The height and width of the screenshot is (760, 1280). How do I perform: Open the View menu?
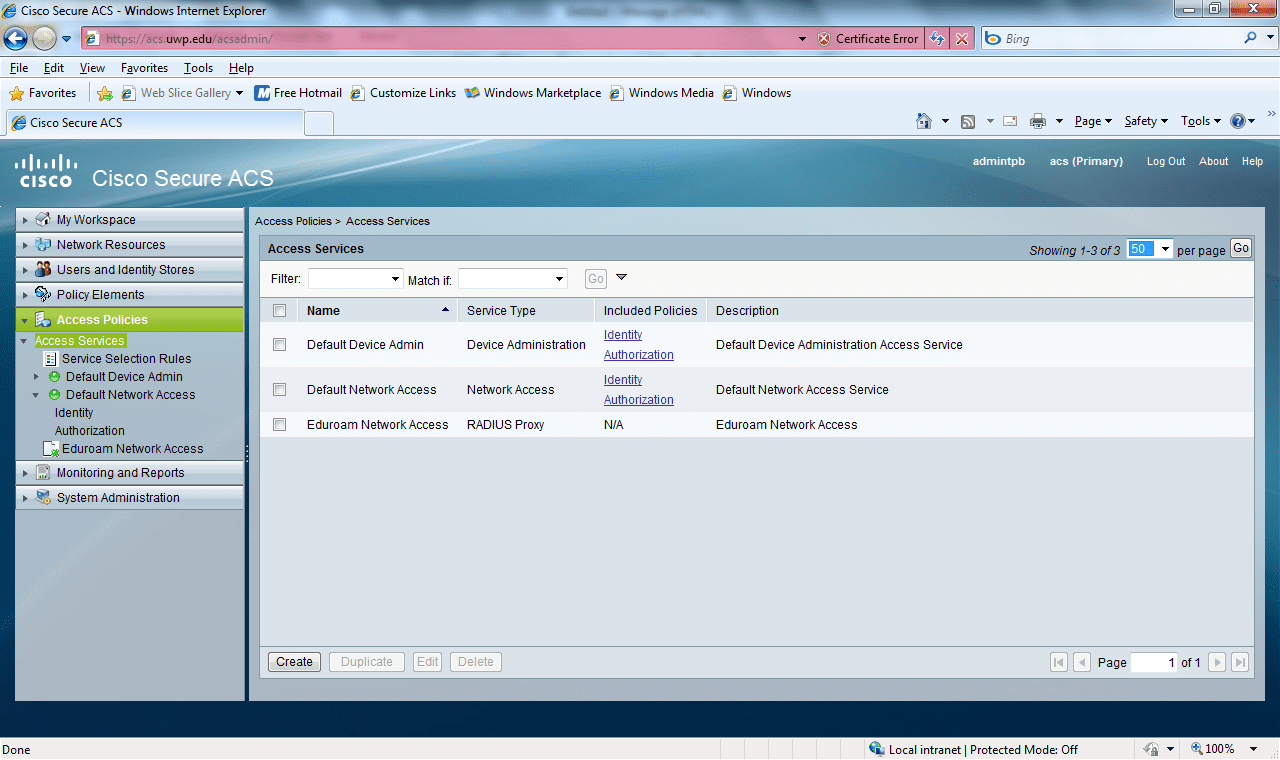[x=92, y=68]
